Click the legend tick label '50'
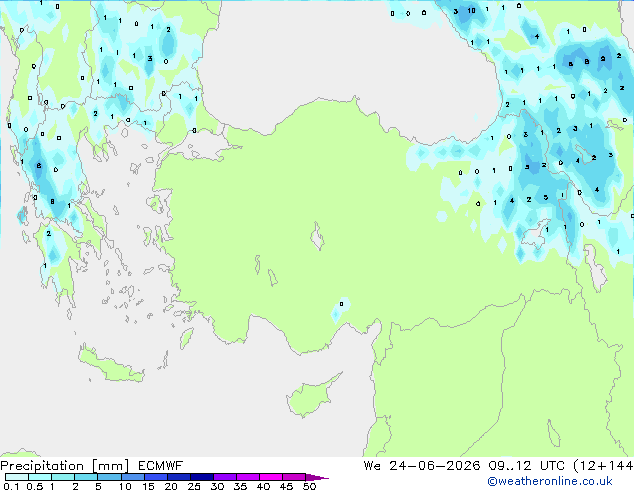Screen dimensions: 634x490 [x=309, y=486]
